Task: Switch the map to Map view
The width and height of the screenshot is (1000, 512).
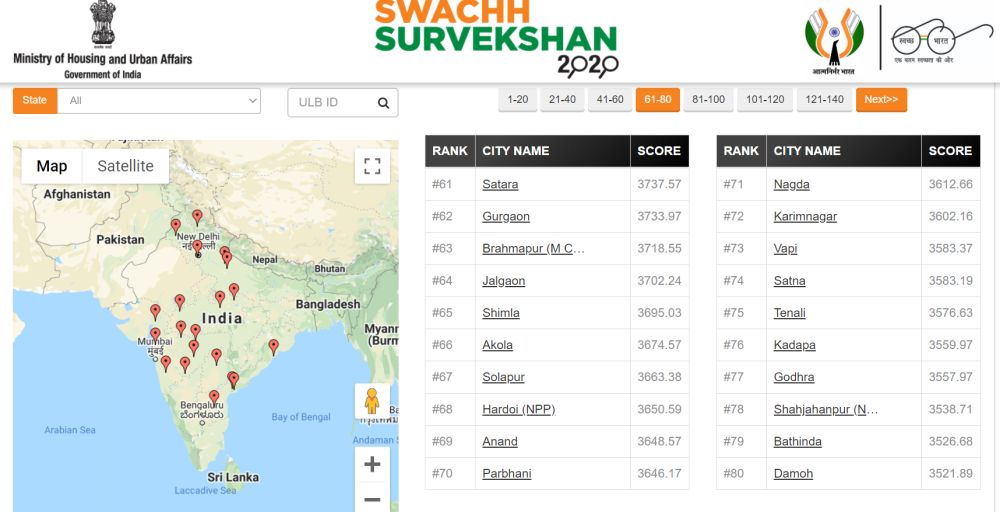Action: tap(52, 166)
